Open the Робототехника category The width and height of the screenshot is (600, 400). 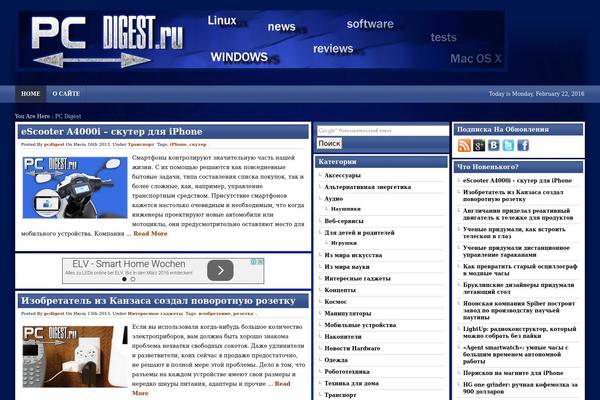click(347, 372)
